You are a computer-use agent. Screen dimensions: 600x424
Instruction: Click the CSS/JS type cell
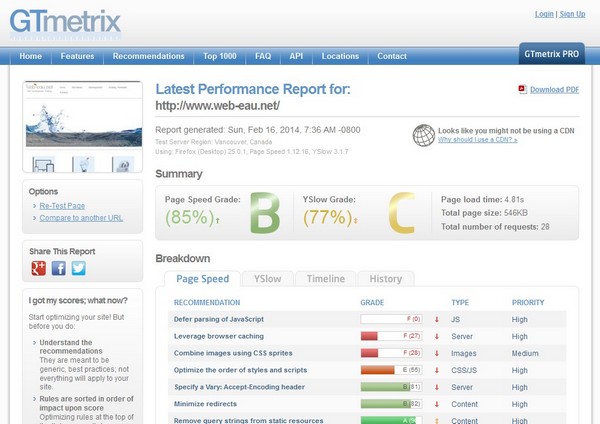coord(464,370)
